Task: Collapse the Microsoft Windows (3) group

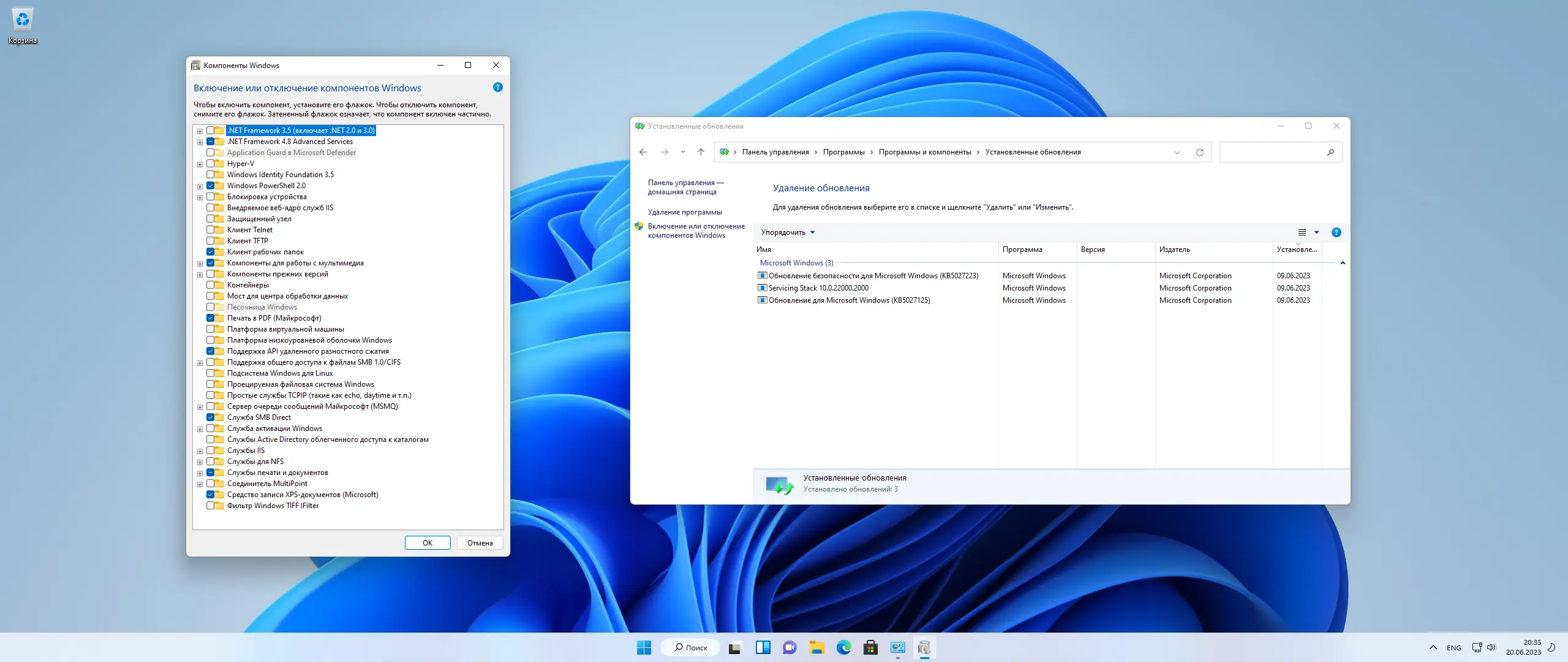Action: pos(1342,263)
